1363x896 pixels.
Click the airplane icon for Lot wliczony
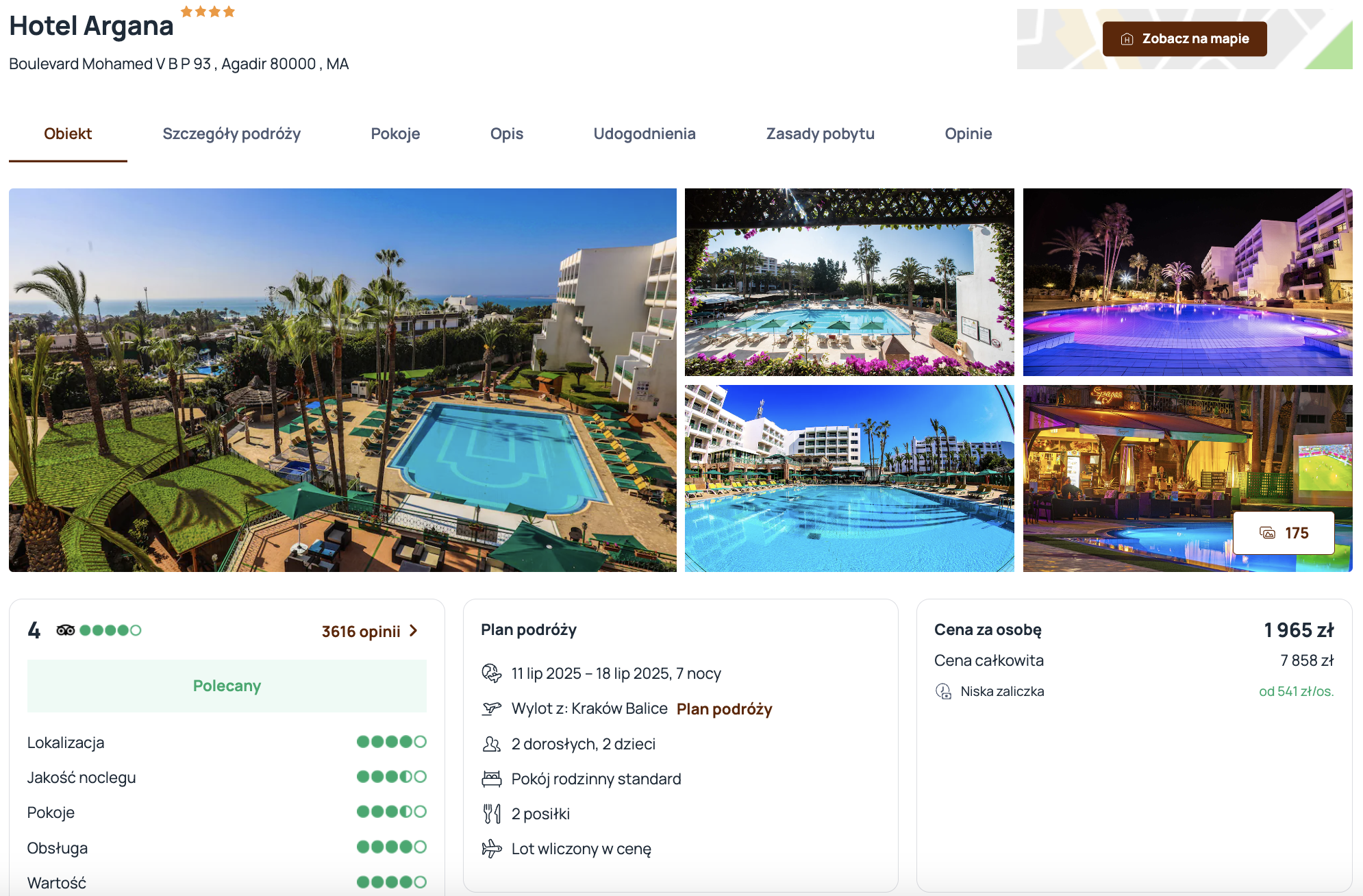(x=491, y=849)
